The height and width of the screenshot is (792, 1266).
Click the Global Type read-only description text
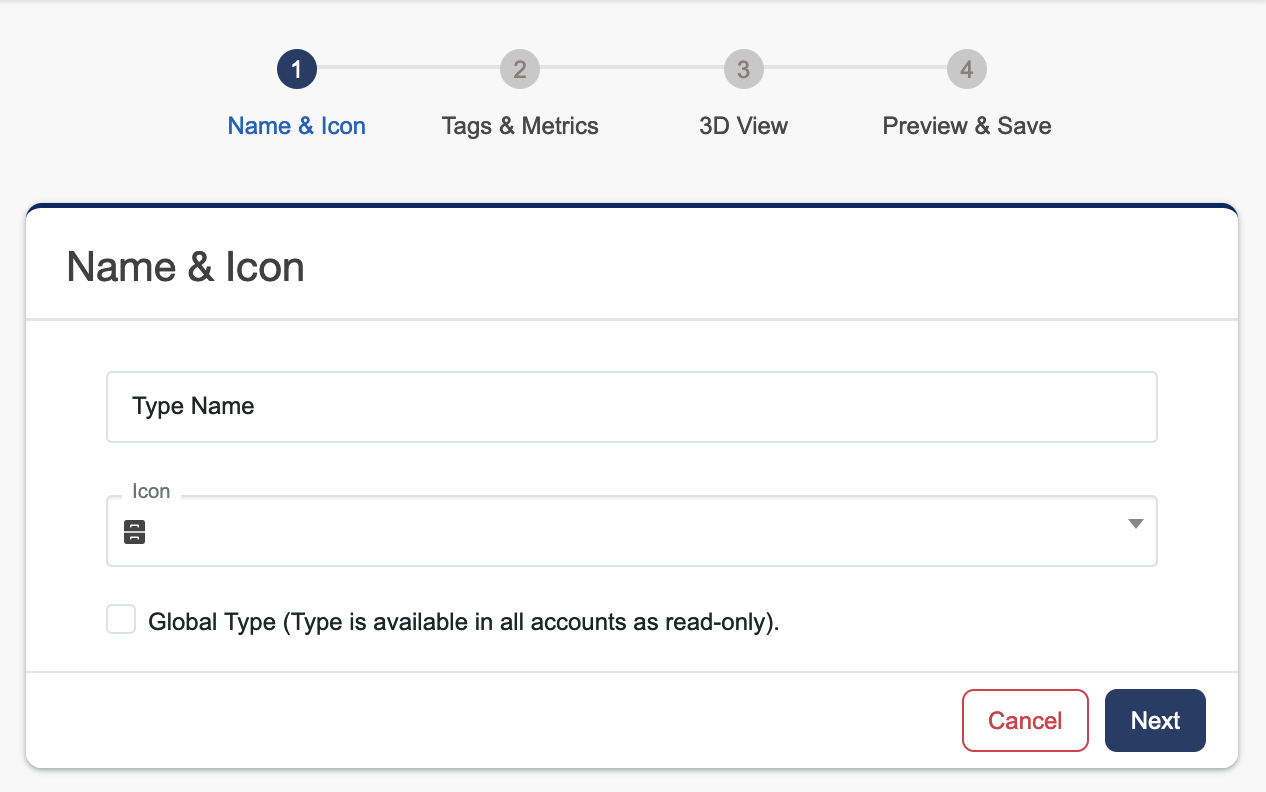[463, 622]
